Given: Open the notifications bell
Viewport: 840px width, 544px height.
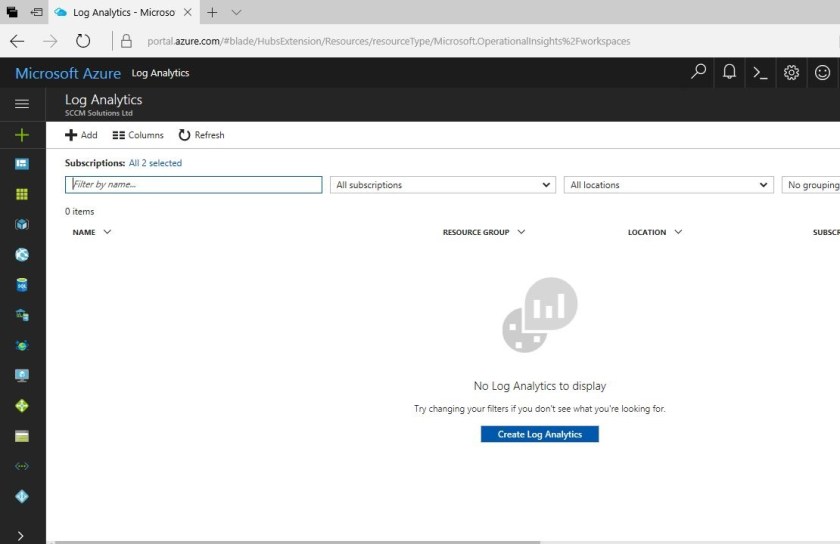Looking at the screenshot, I should click(730, 72).
